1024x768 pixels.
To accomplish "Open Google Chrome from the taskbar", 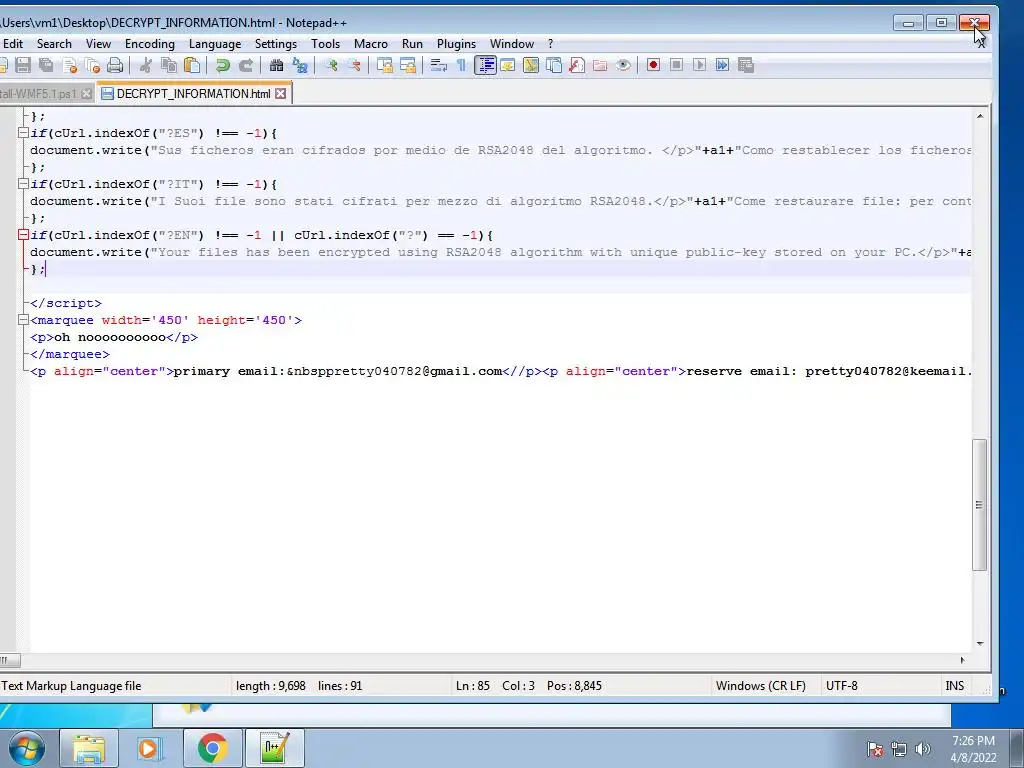I will coord(212,748).
